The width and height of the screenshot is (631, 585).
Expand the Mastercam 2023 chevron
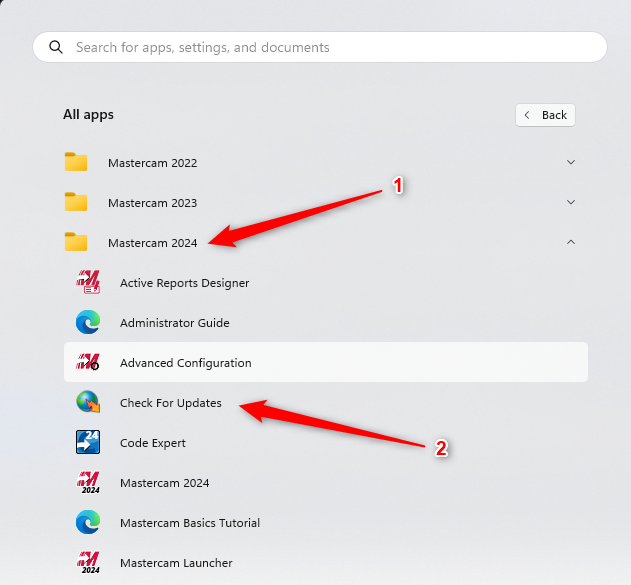point(571,202)
